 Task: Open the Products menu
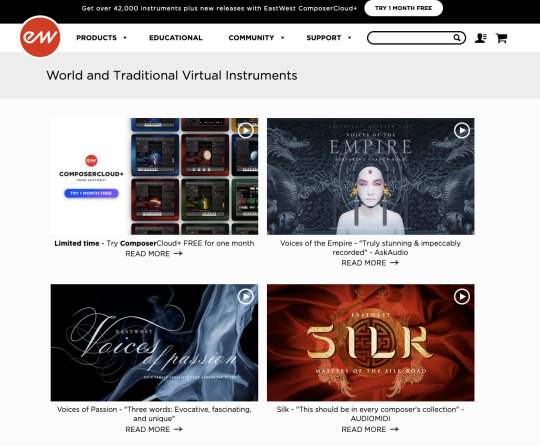point(96,38)
